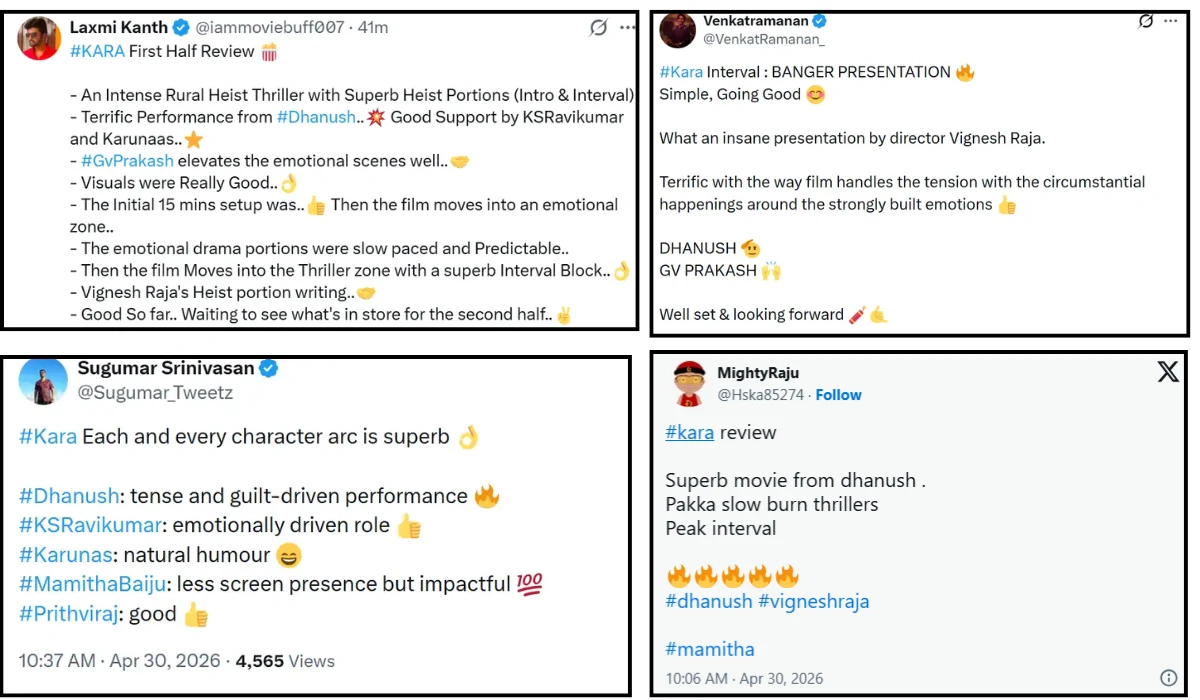1200x700 pixels.
Task: Click Sugumar Srinivasan's verified badge
Action: click(x=268, y=369)
